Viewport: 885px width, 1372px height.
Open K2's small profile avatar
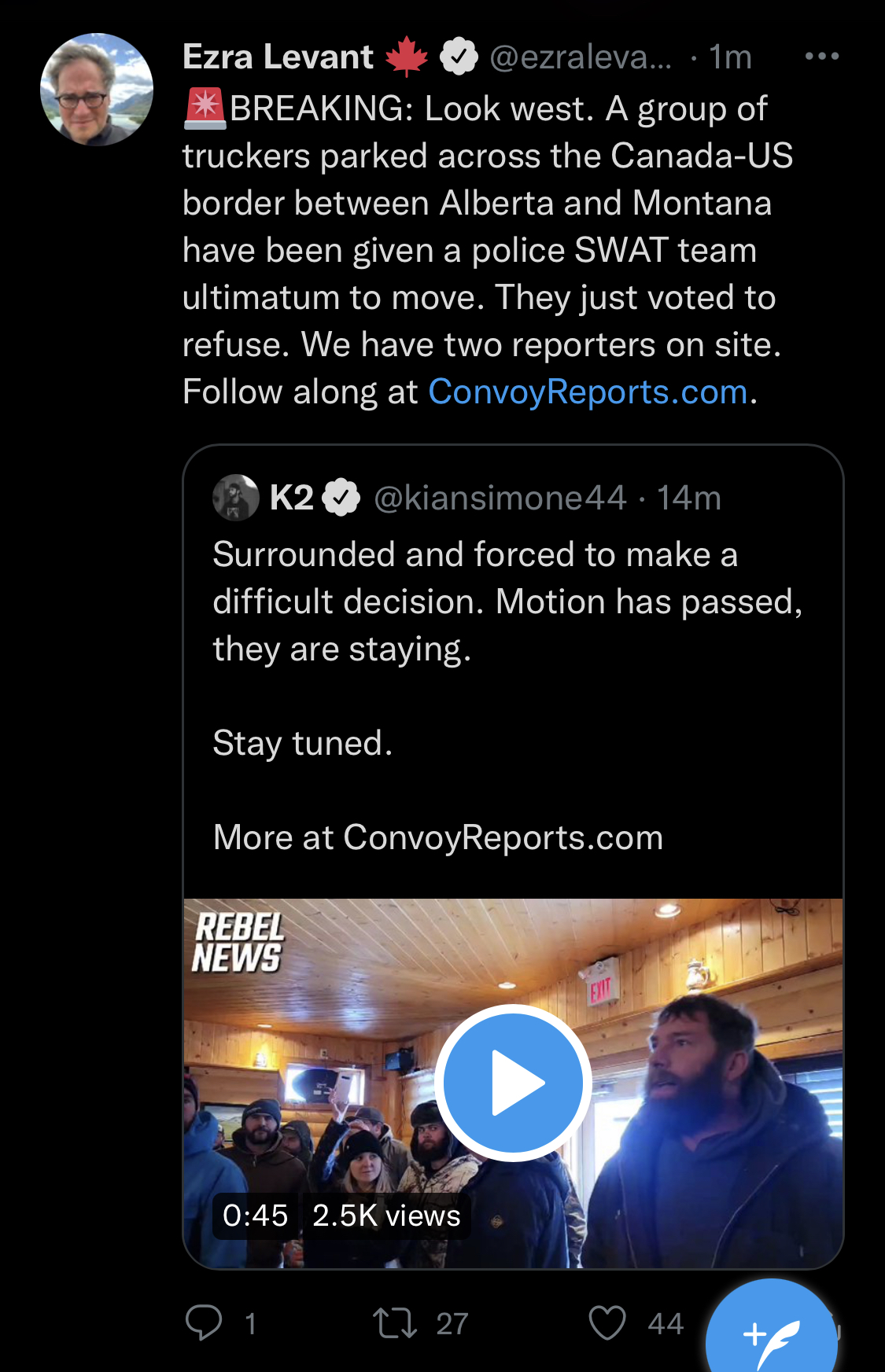coord(236,498)
